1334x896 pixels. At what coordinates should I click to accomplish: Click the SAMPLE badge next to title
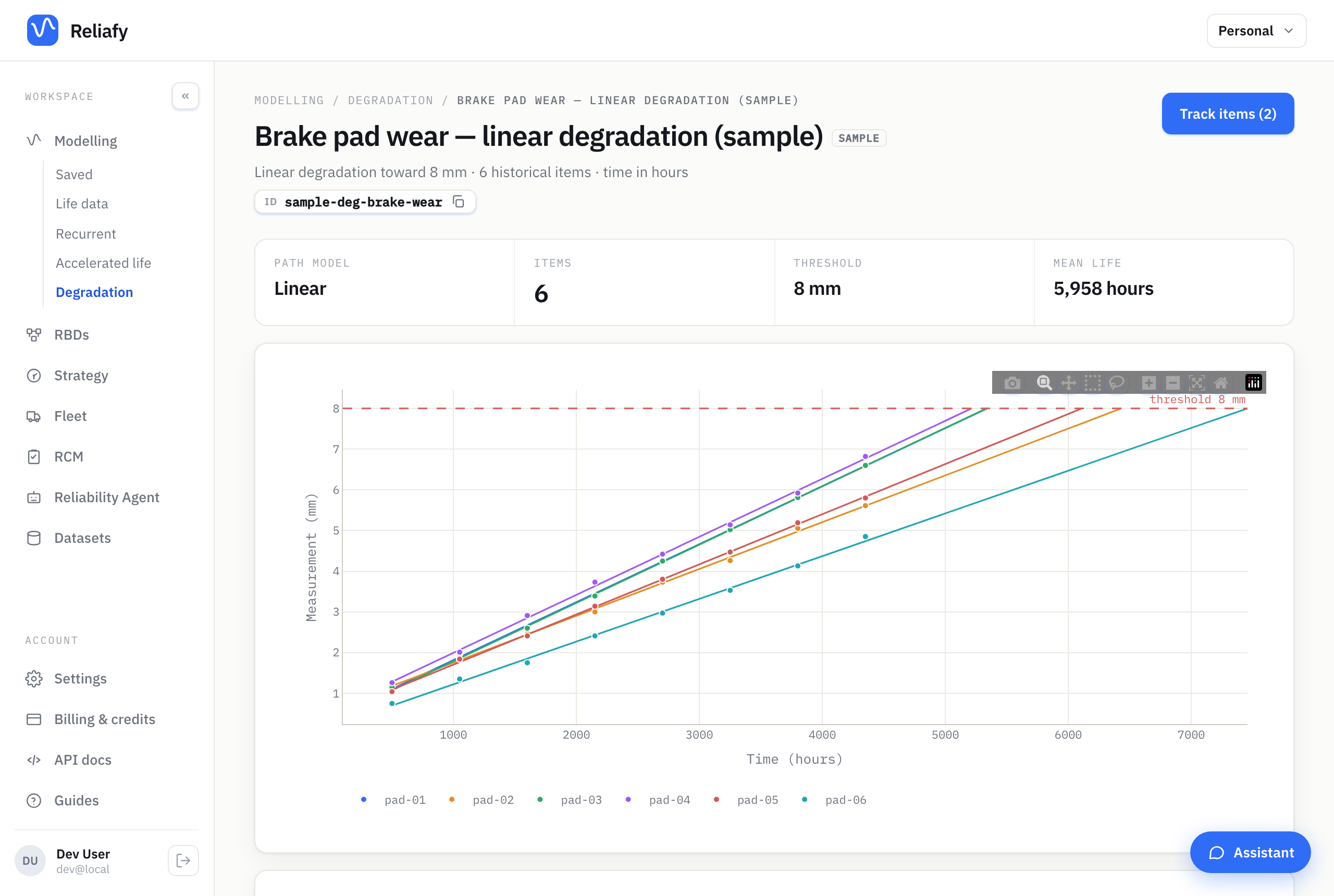point(858,138)
